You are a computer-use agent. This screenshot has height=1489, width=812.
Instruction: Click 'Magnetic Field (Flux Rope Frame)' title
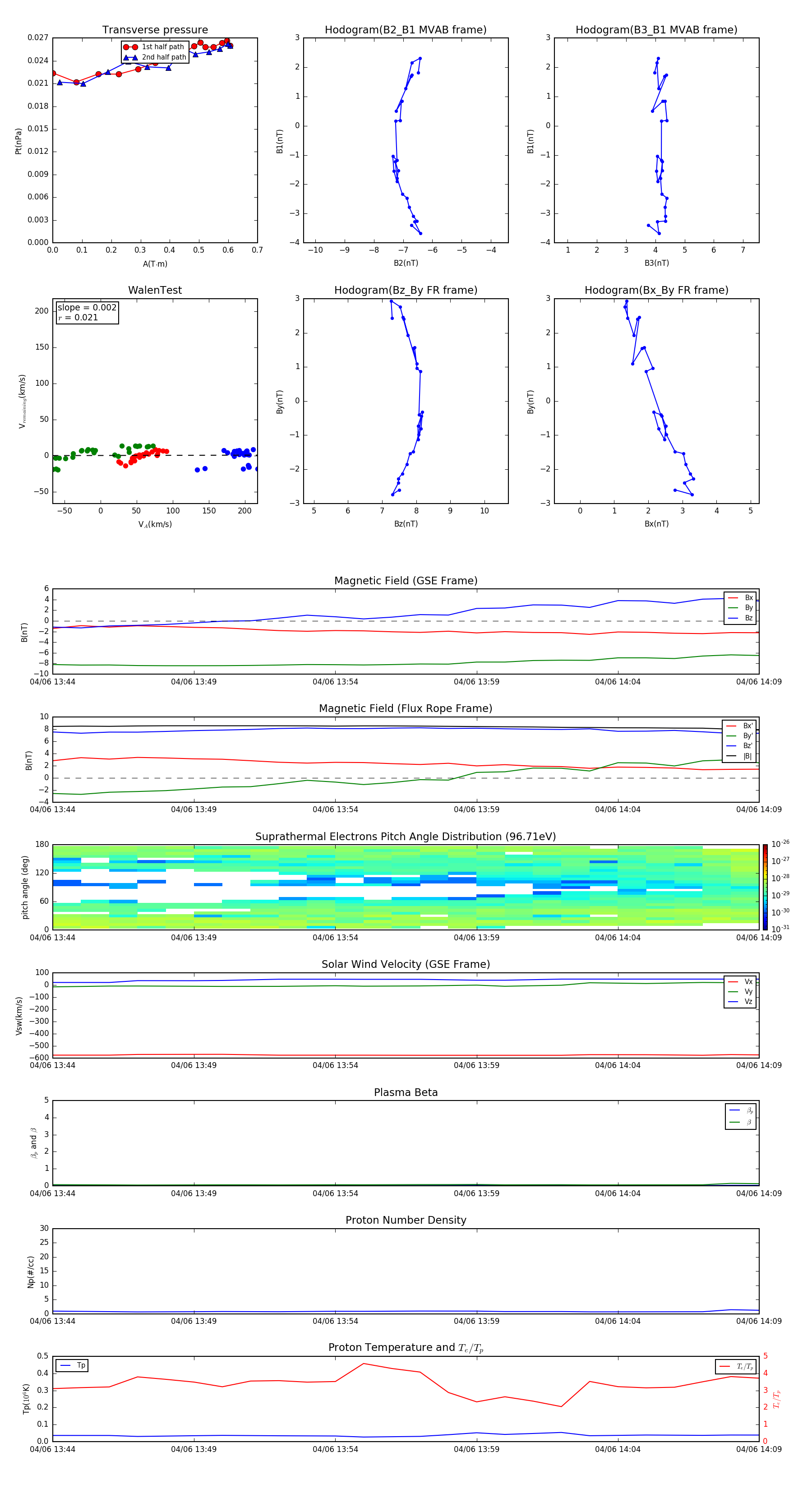pyautogui.click(x=406, y=709)
